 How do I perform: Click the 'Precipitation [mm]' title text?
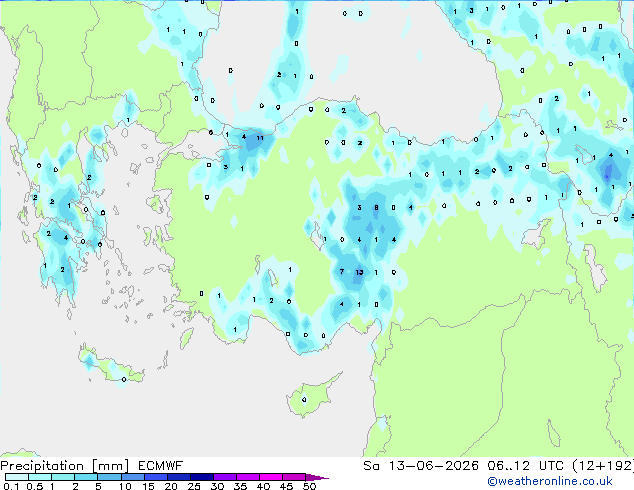coord(64,466)
